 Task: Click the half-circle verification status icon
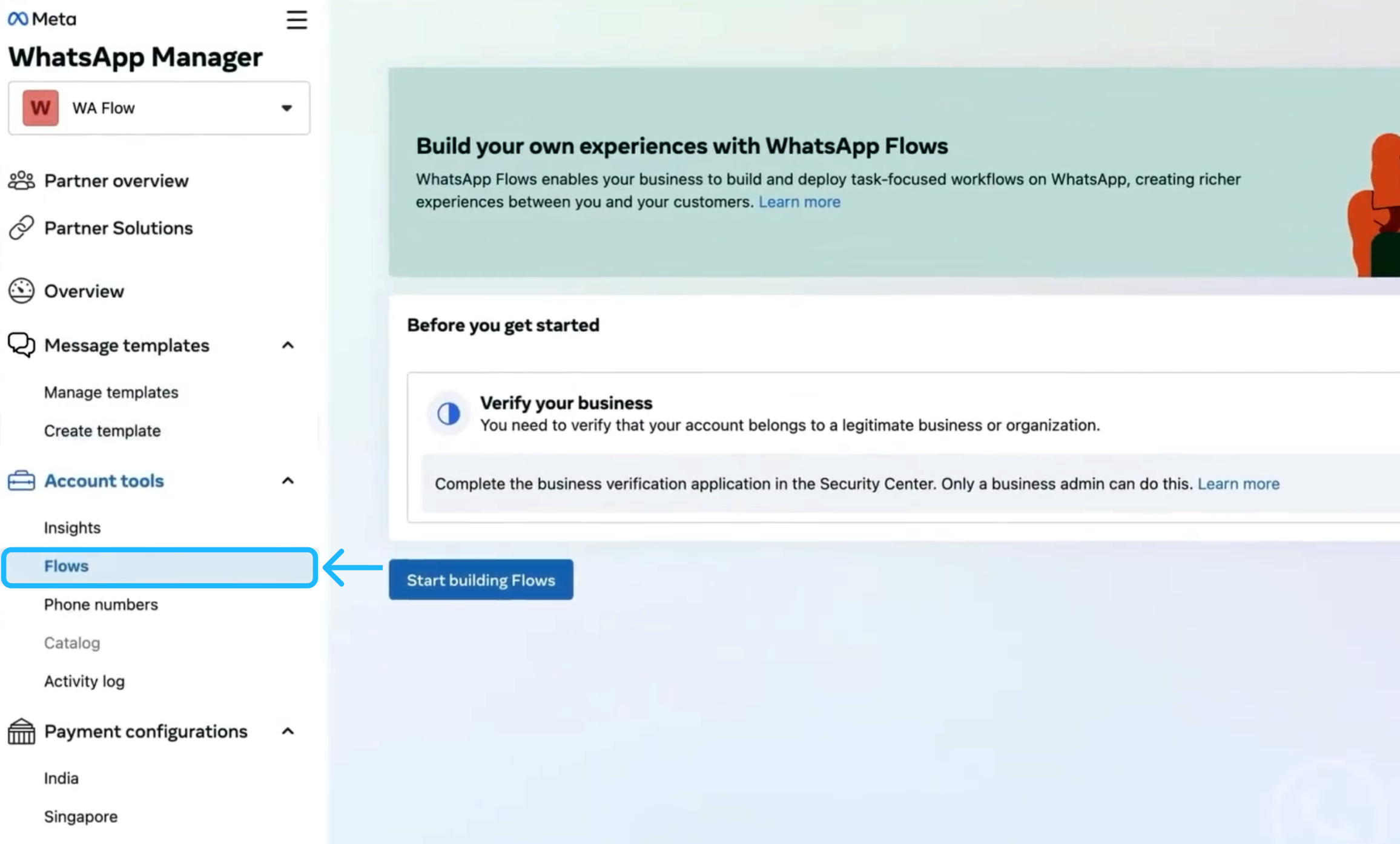point(449,414)
